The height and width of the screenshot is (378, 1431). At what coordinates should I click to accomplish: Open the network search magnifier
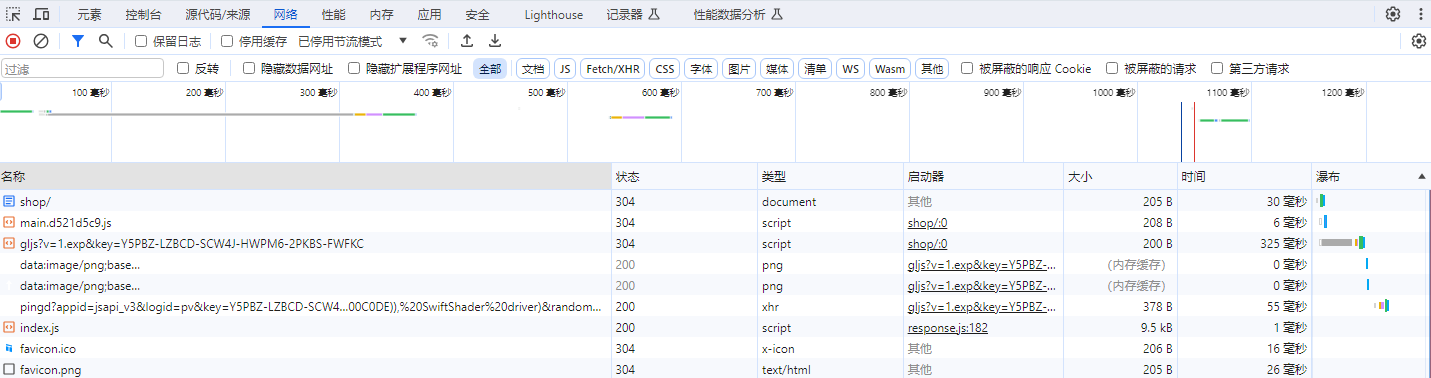tap(105, 41)
